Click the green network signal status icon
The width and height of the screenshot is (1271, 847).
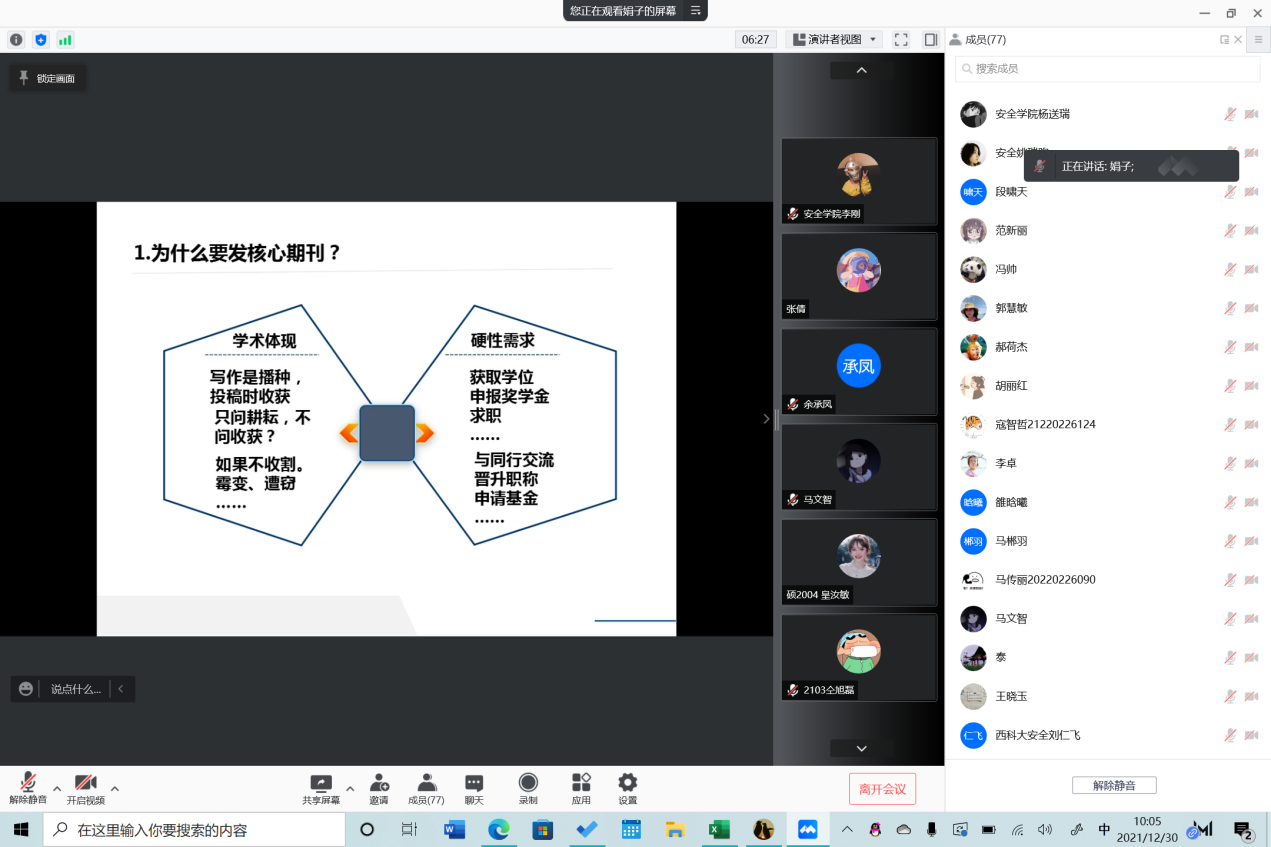coord(66,40)
